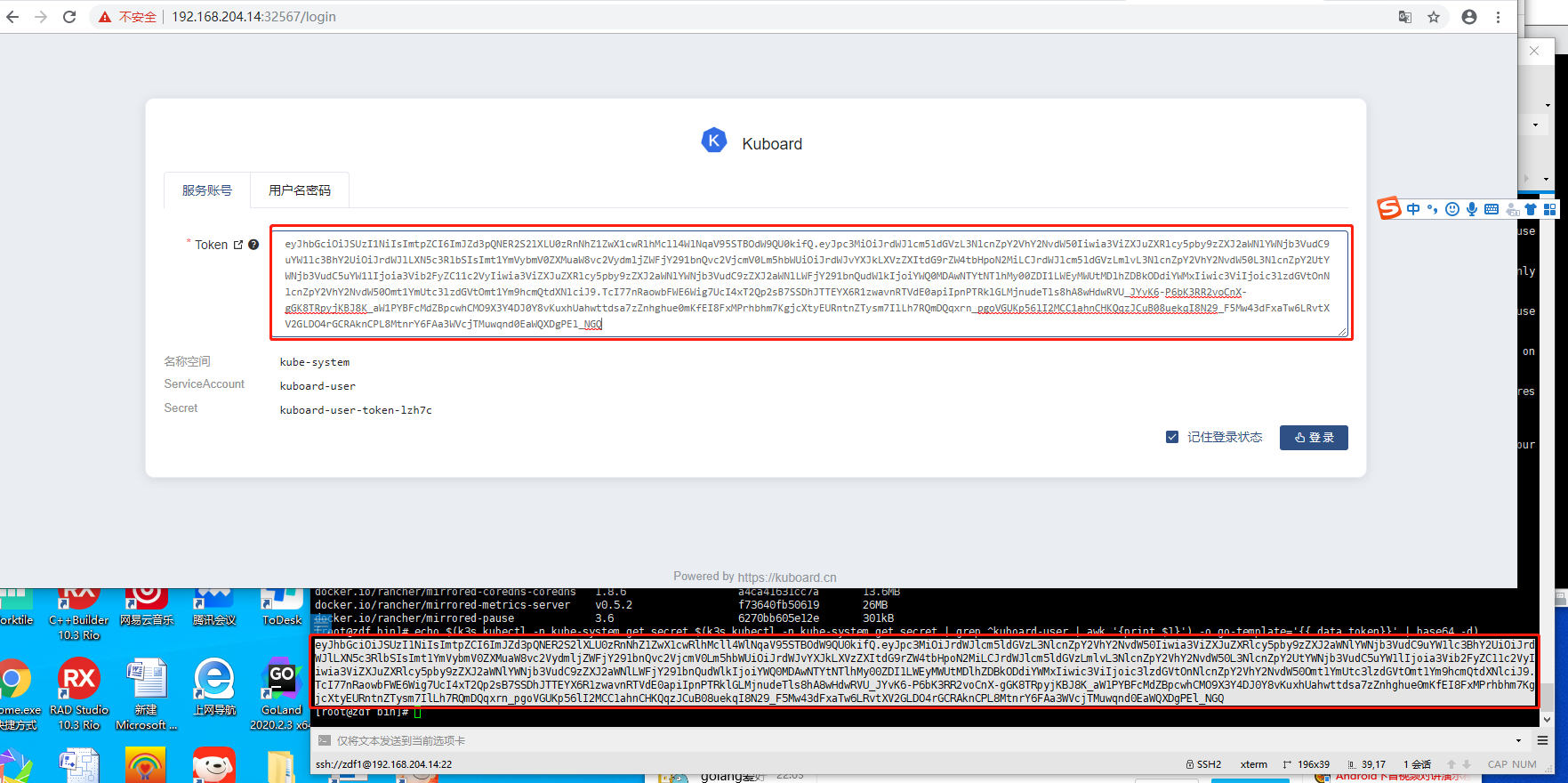Screen dimensions: 1568x783
Task: Open GoLand 2020.2.3 desktop shortcut
Action: pos(281,694)
